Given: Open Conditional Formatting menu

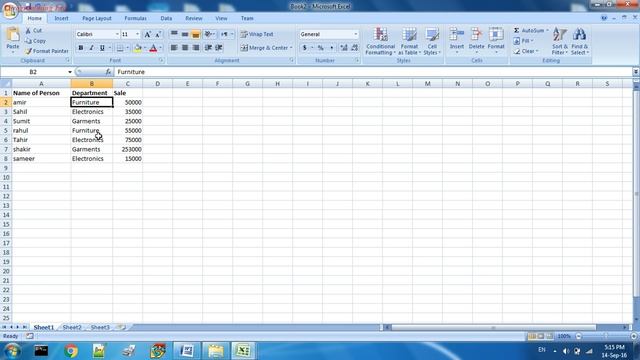Looking at the screenshot, I should [x=380, y=41].
